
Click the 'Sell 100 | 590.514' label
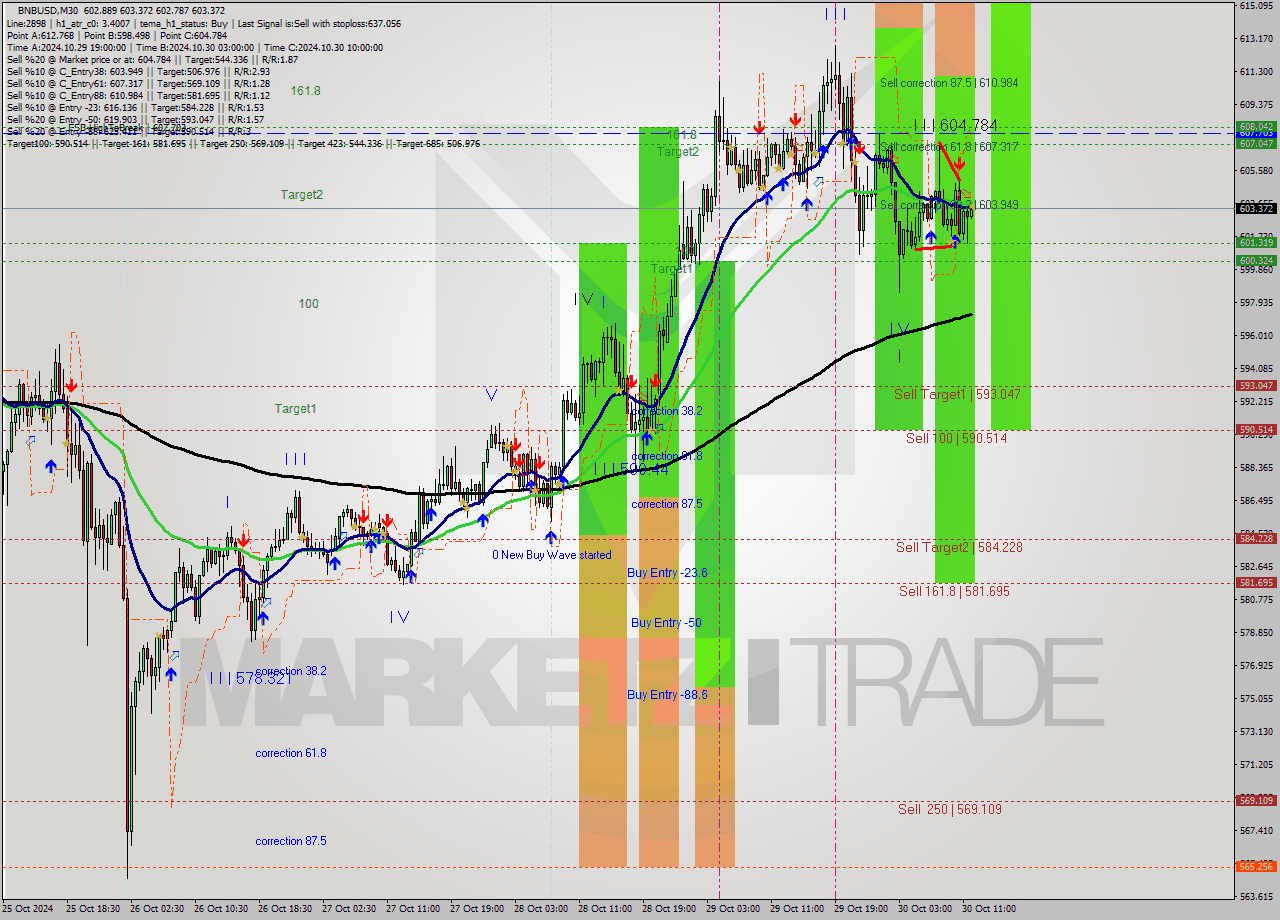[x=956, y=438]
